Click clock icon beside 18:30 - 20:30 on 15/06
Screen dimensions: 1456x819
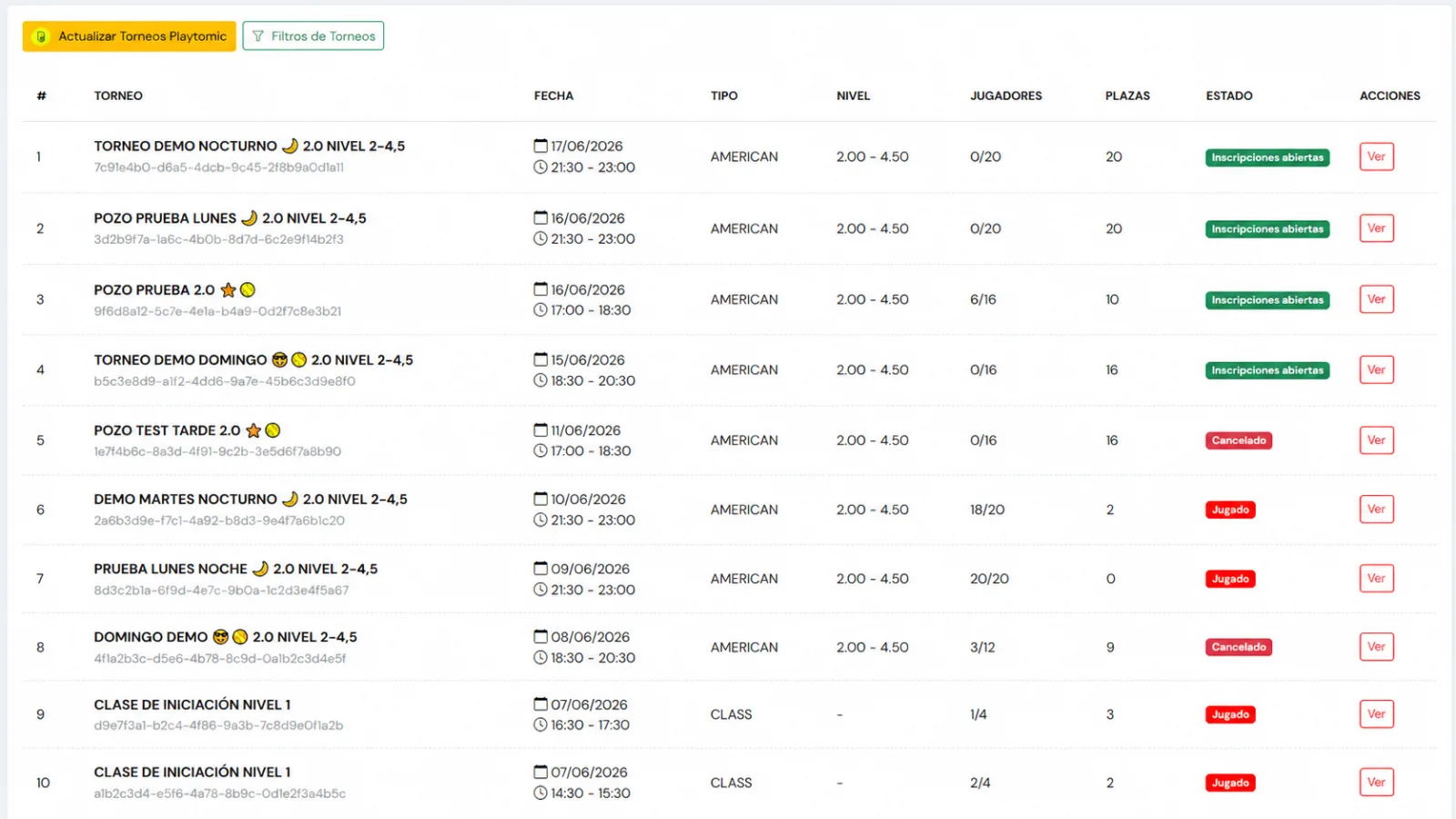point(541,380)
